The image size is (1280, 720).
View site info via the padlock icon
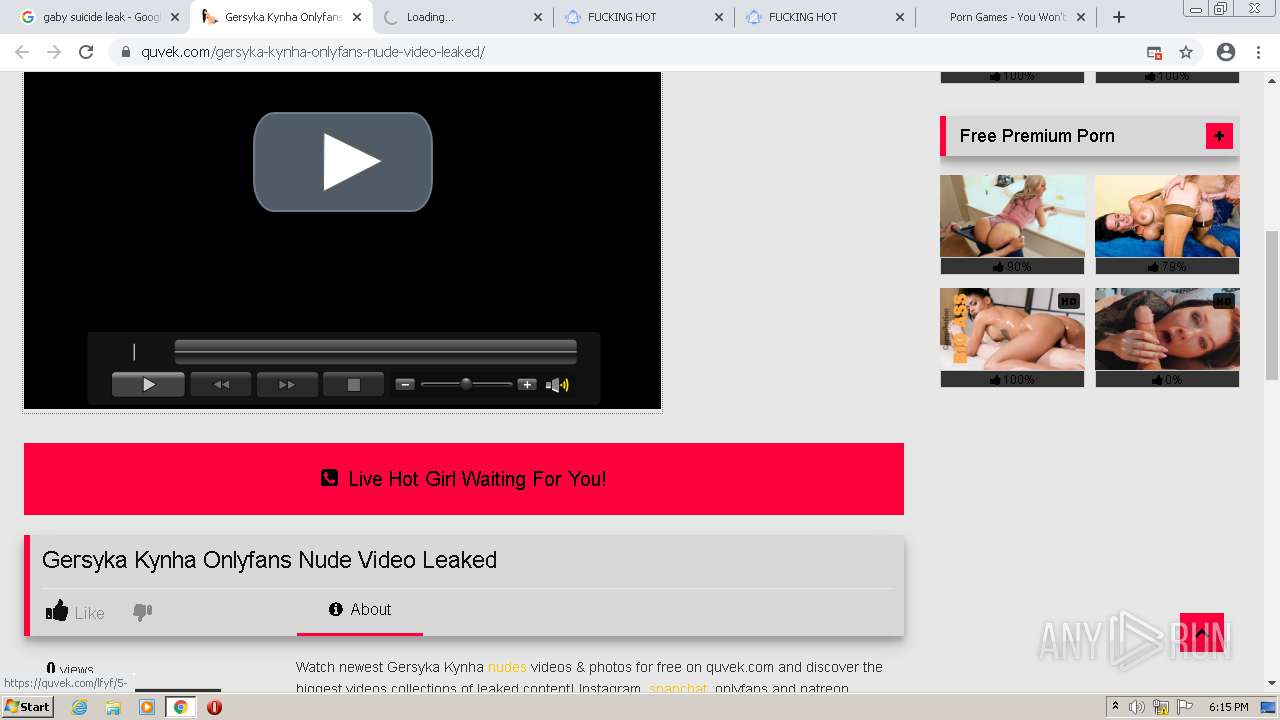(x=126, y=52)
